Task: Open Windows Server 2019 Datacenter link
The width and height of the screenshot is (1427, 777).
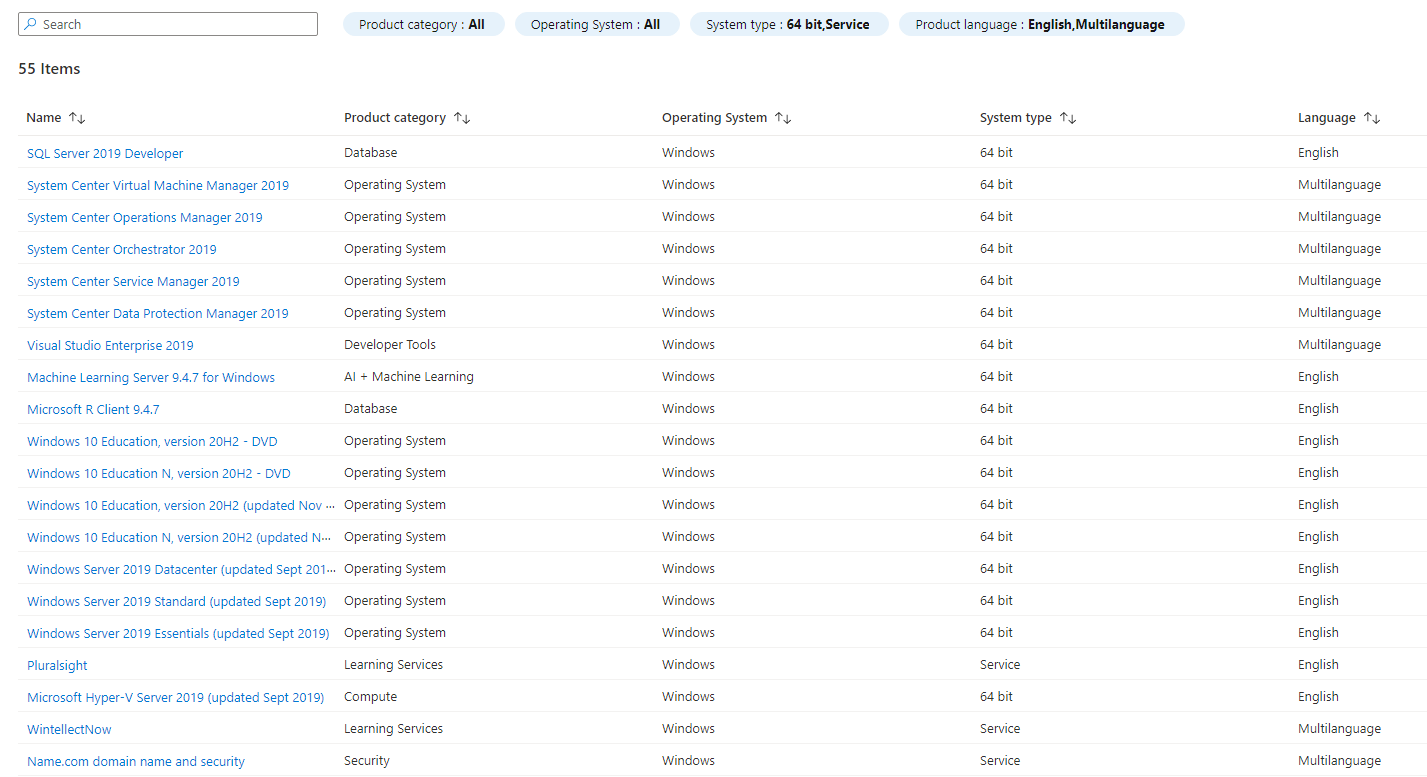Action: [181, 569]
